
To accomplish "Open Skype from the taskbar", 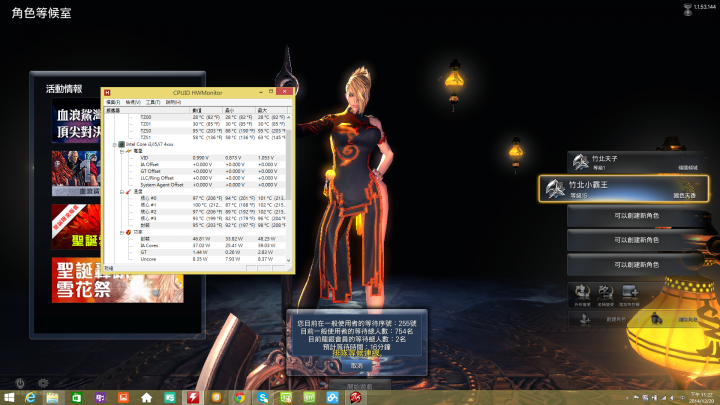I will [x=263, y=398].
